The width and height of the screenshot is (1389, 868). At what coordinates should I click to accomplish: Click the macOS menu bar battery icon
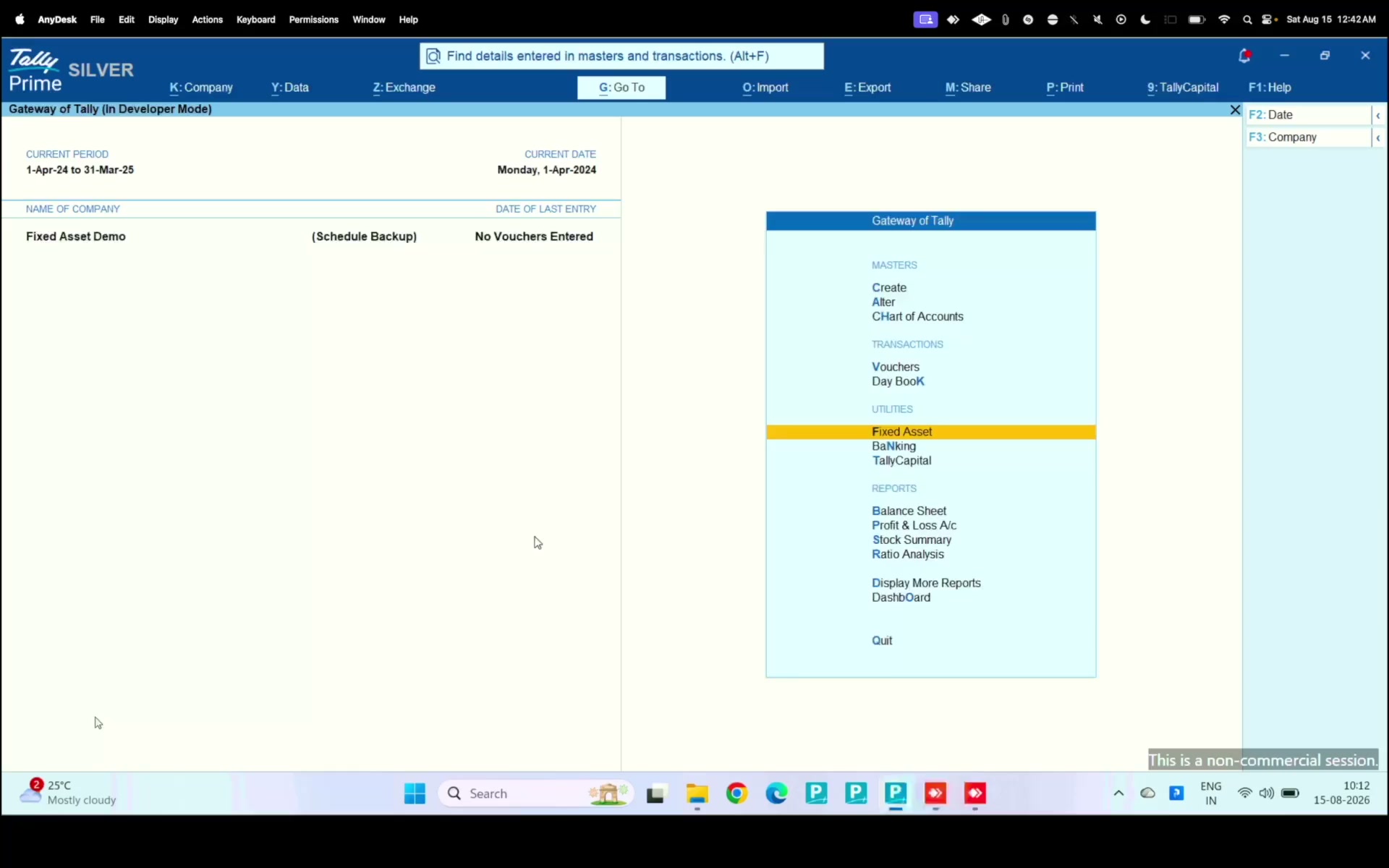point(1197,20)
